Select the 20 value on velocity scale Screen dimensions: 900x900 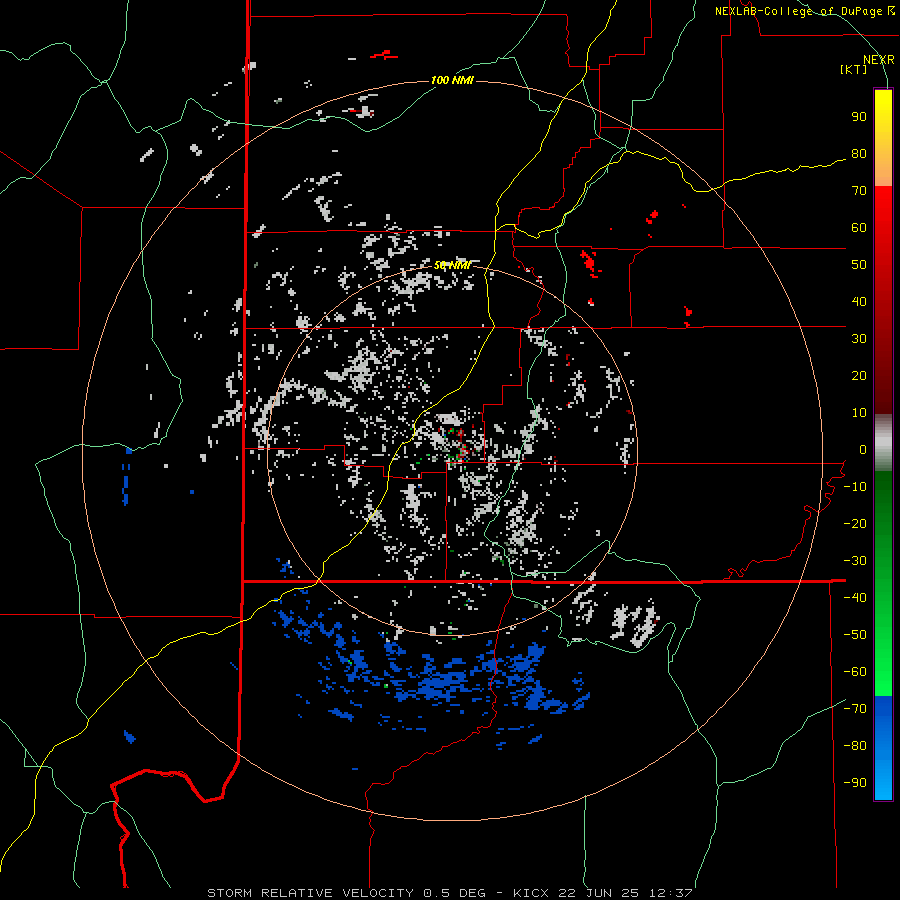coord(859,375)
